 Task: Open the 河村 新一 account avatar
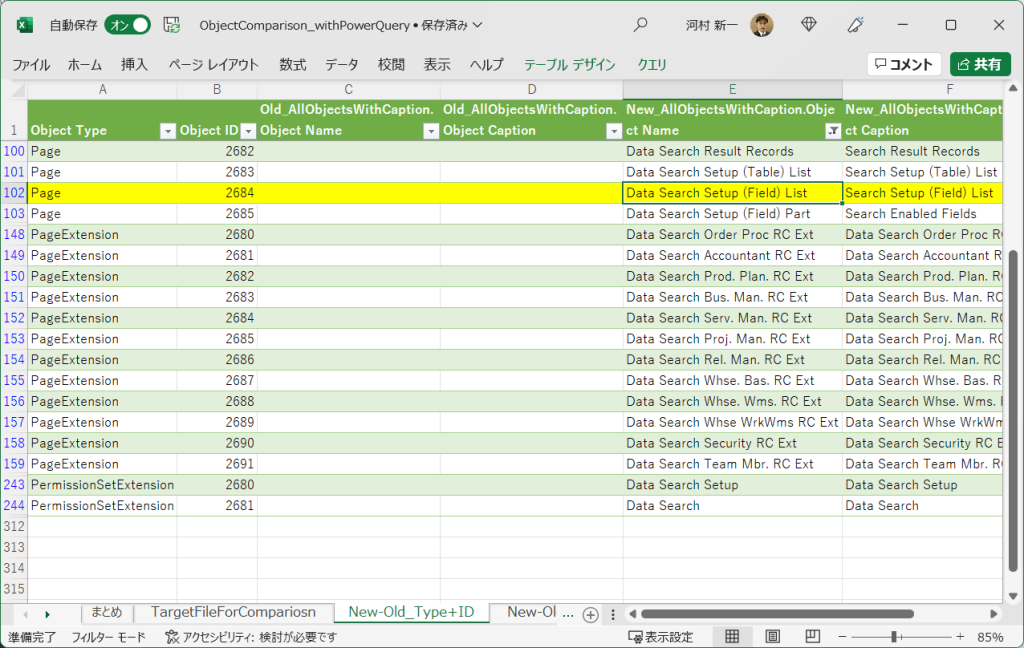pyautogui.click(x=762, y=25)
